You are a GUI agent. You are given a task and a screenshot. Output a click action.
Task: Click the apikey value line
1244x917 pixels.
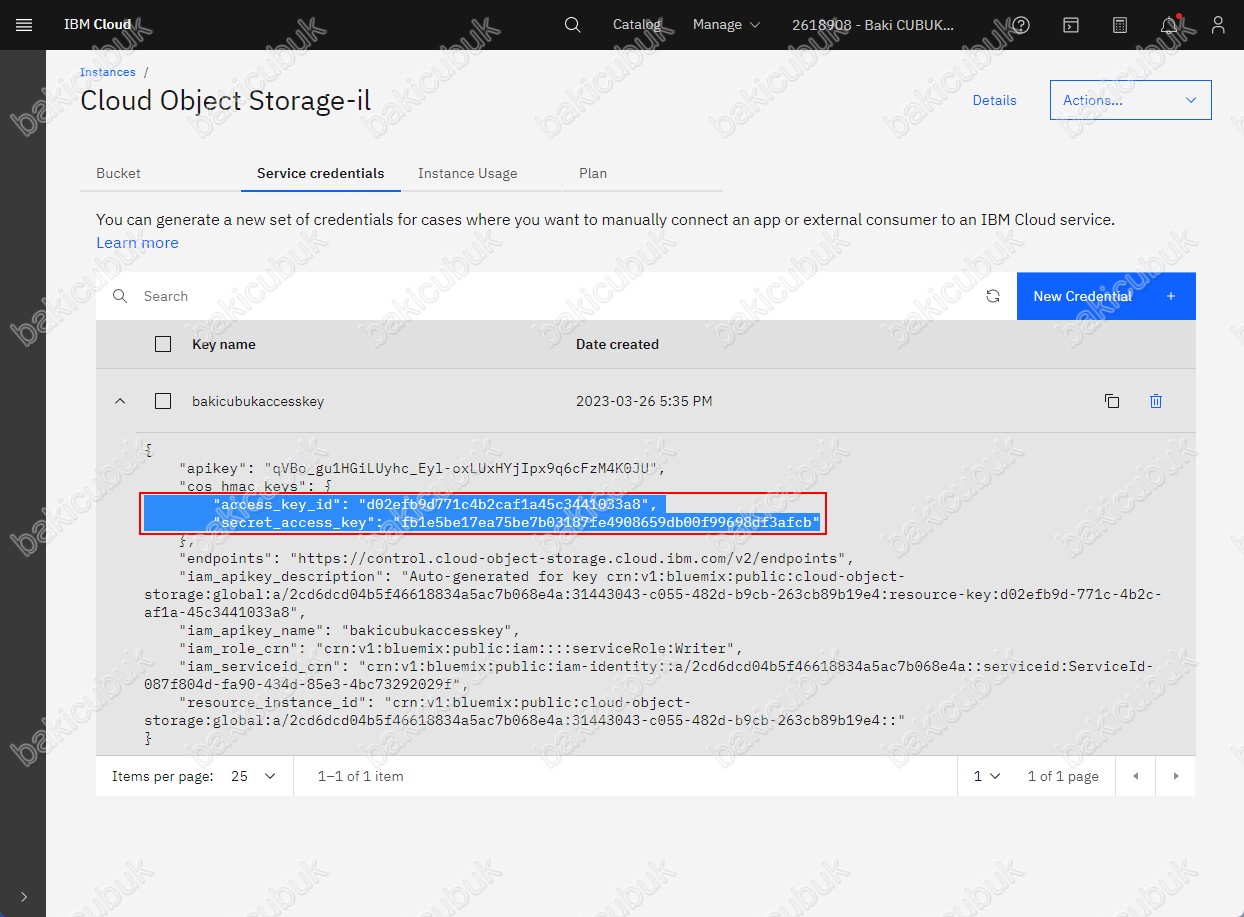[x=421, y=467]
